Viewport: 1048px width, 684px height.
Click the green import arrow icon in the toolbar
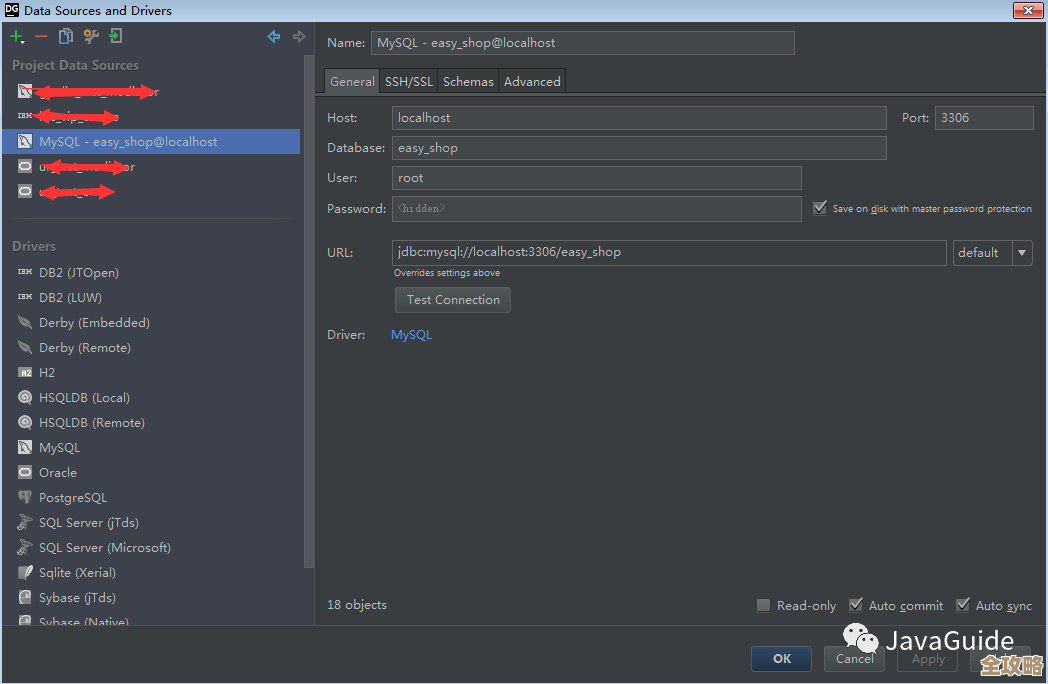coord(116,37)
